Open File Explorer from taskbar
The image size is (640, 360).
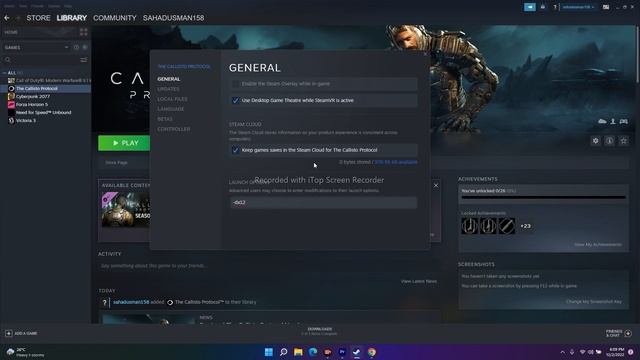point(298,352)
